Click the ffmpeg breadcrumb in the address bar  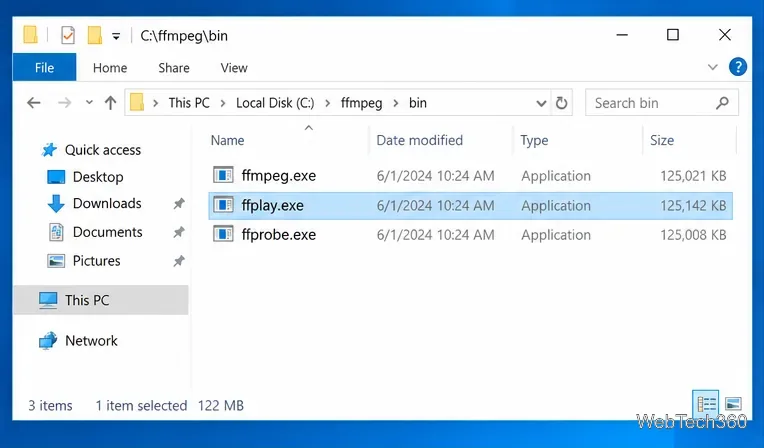pyautogui.click(x=362, y=103)
